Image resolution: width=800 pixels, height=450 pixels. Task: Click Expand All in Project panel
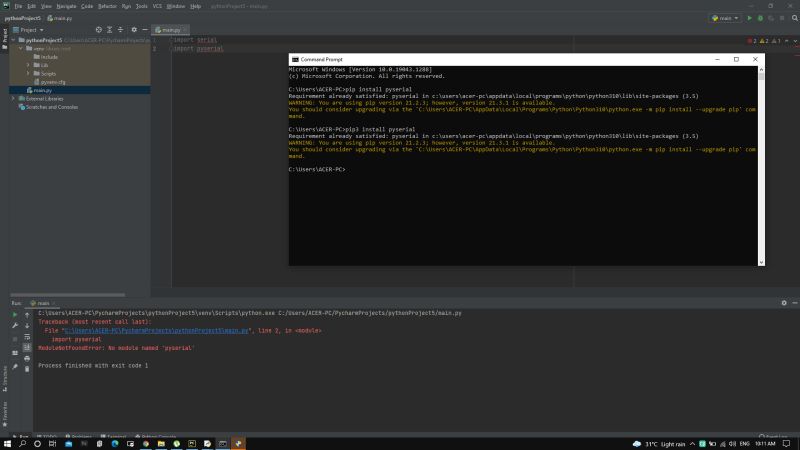tap(109, 30)
